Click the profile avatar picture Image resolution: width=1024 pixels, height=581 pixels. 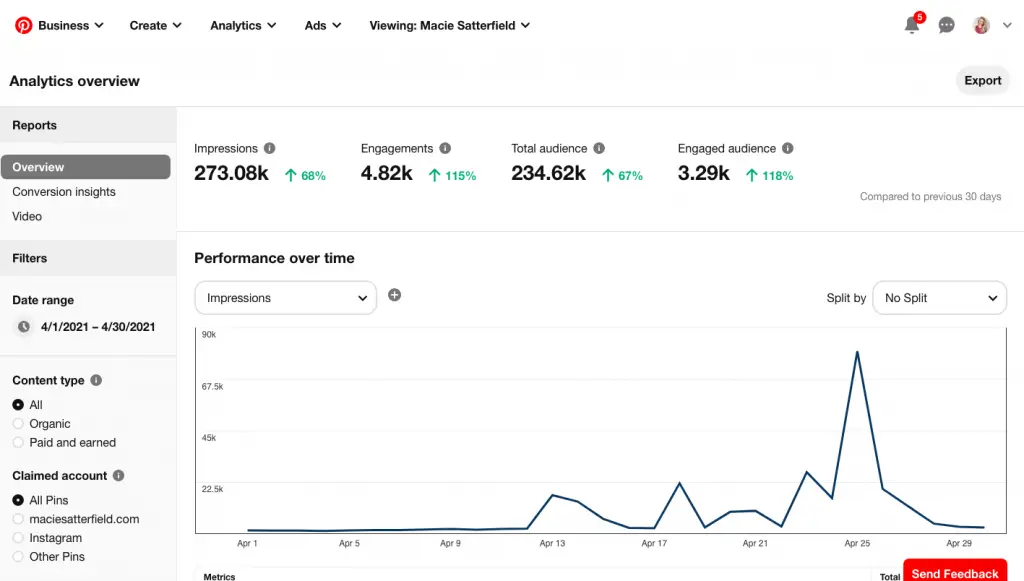coord(981,25)
